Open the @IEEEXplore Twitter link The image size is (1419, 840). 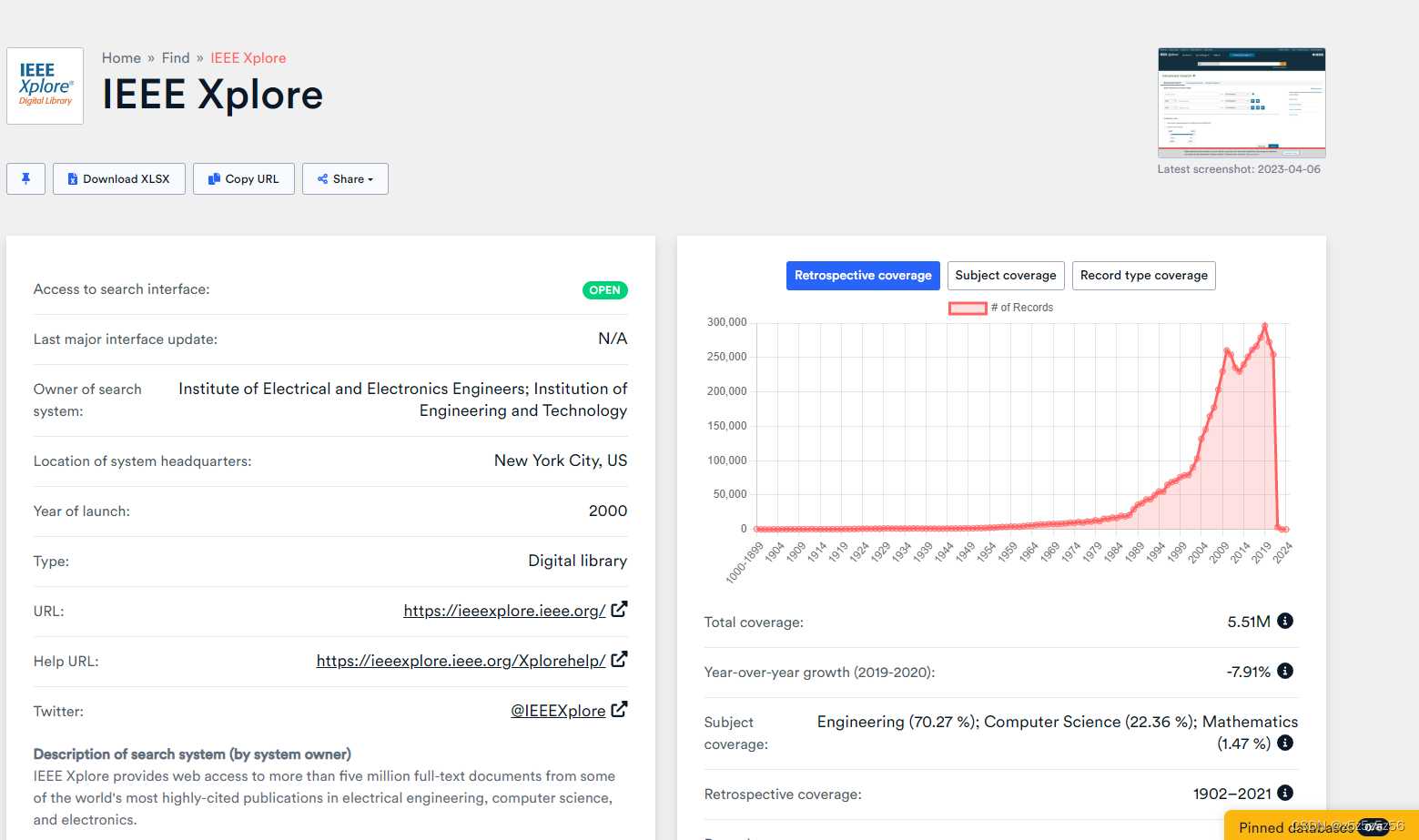click(x=558, y=711)
